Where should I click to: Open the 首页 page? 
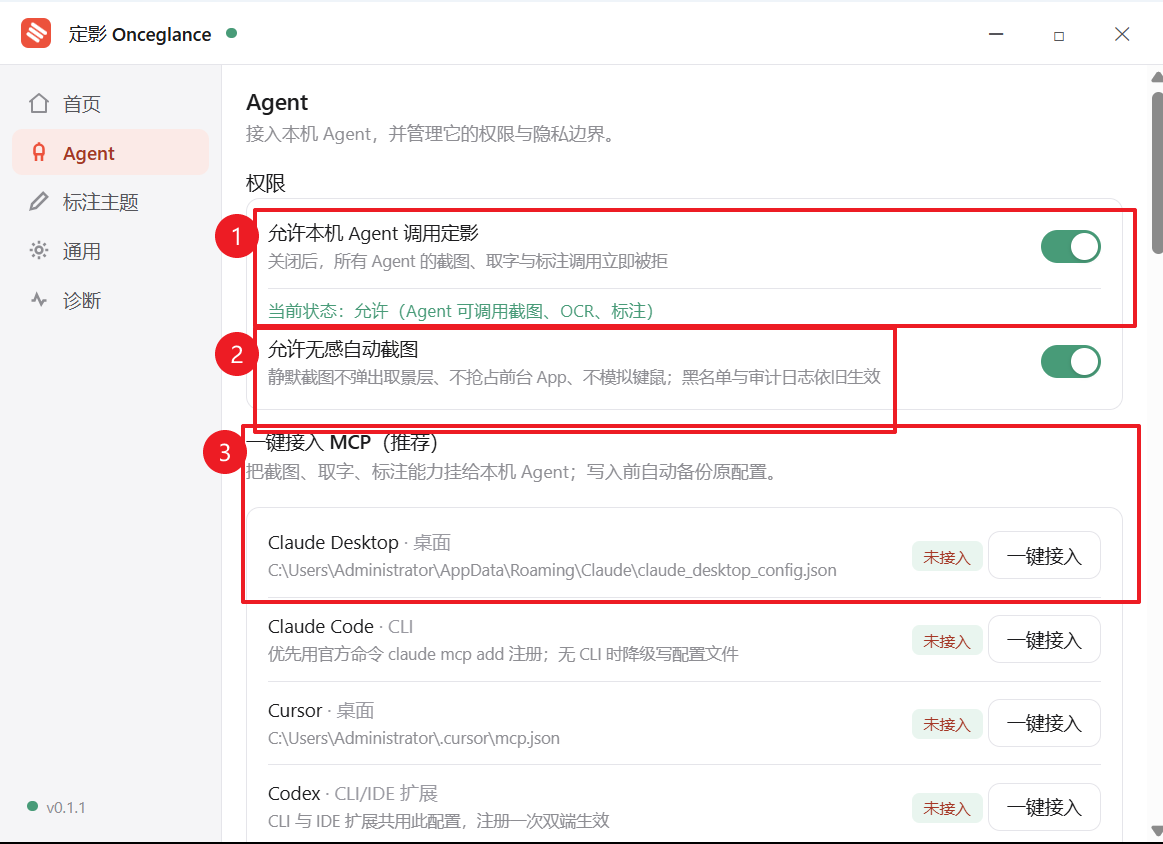(x=111, y=104)
